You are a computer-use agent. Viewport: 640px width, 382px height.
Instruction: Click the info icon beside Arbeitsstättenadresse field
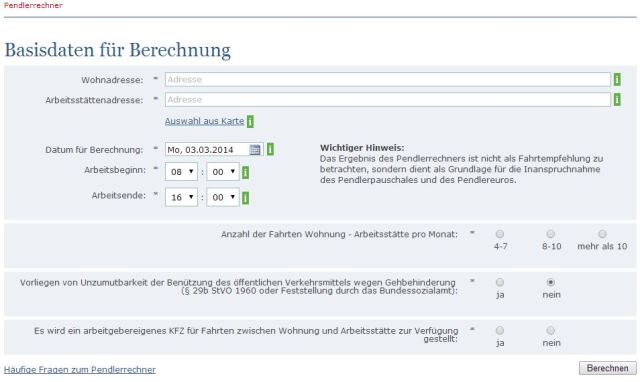(617, 100)
